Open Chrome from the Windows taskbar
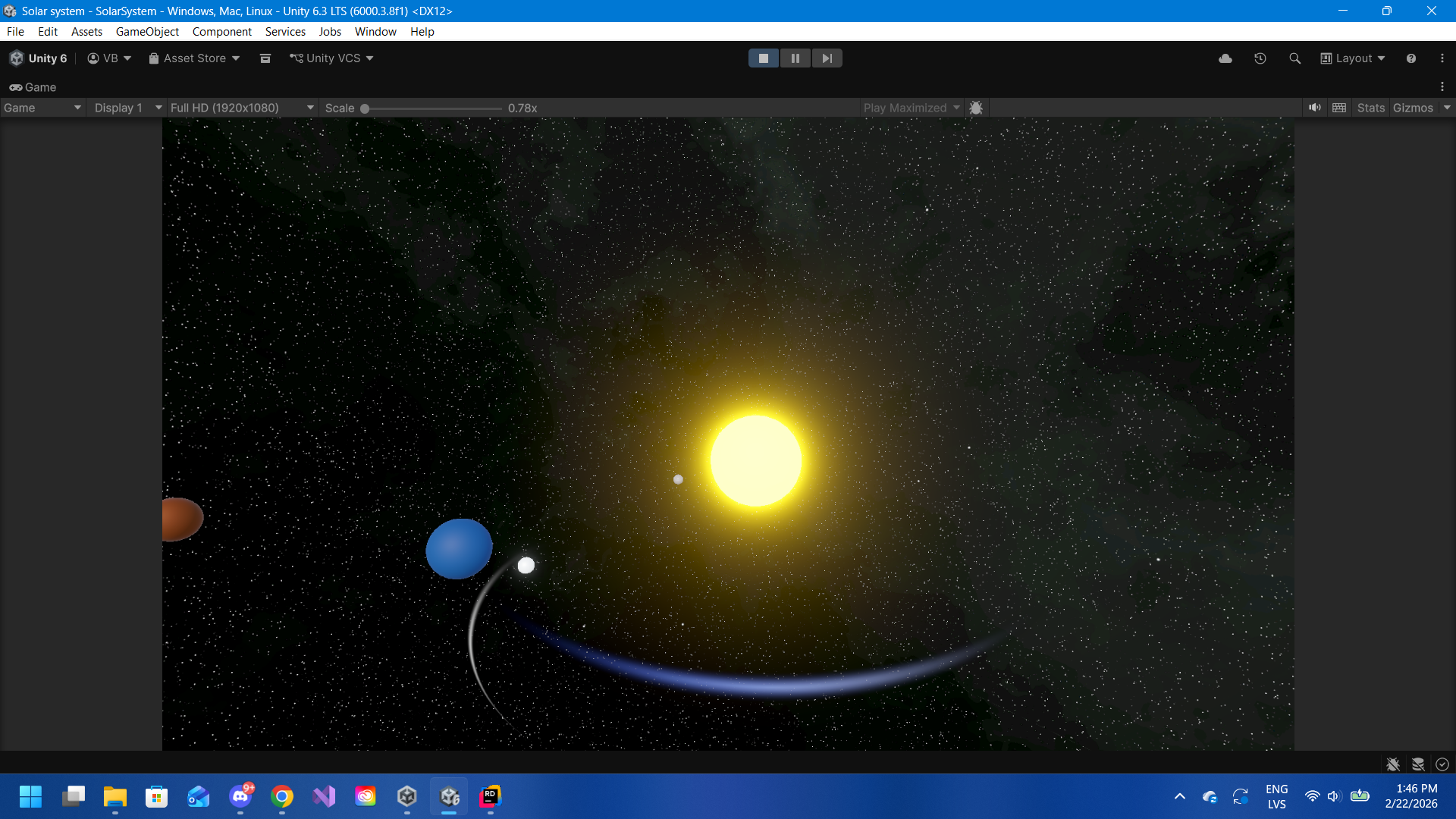 [x=282, y=796]
